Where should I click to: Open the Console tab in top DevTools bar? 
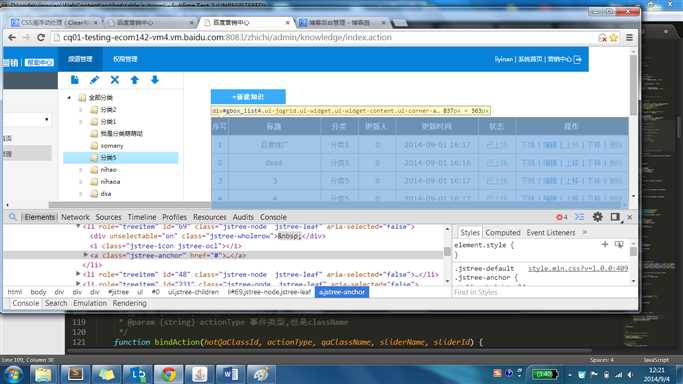tap(273, 217)
